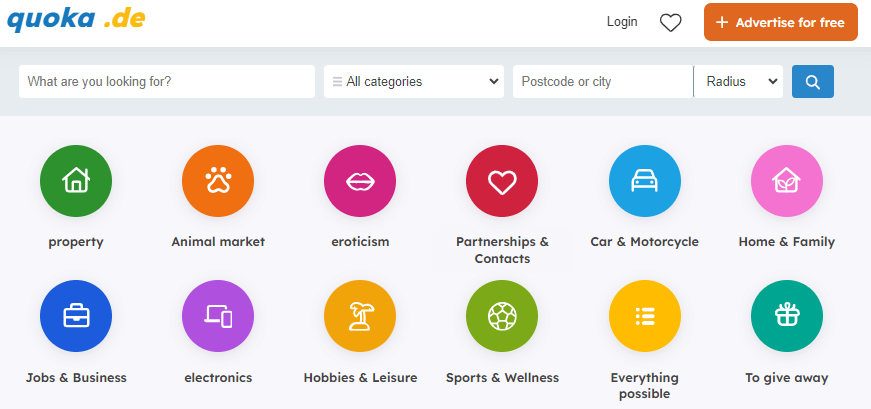Image resolution: width=871 pixels, height=409 pixels.
Task: Focus the Postcode or city field
Action: click(603, 82)
